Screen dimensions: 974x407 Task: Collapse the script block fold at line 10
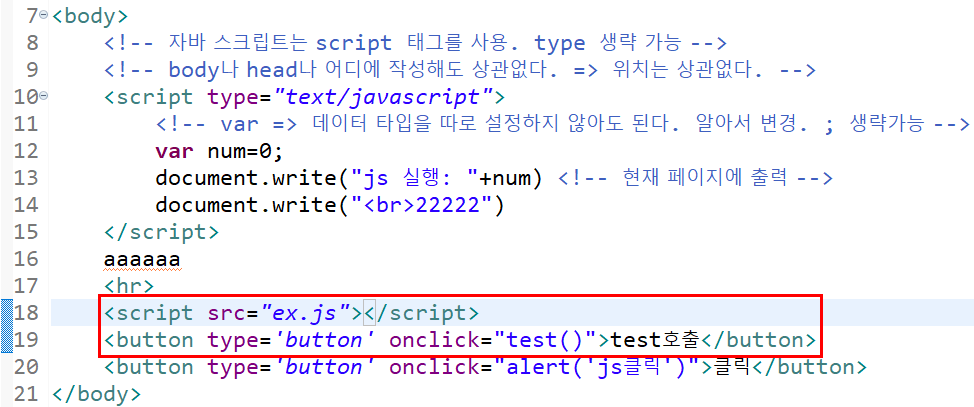coord(43,96)
